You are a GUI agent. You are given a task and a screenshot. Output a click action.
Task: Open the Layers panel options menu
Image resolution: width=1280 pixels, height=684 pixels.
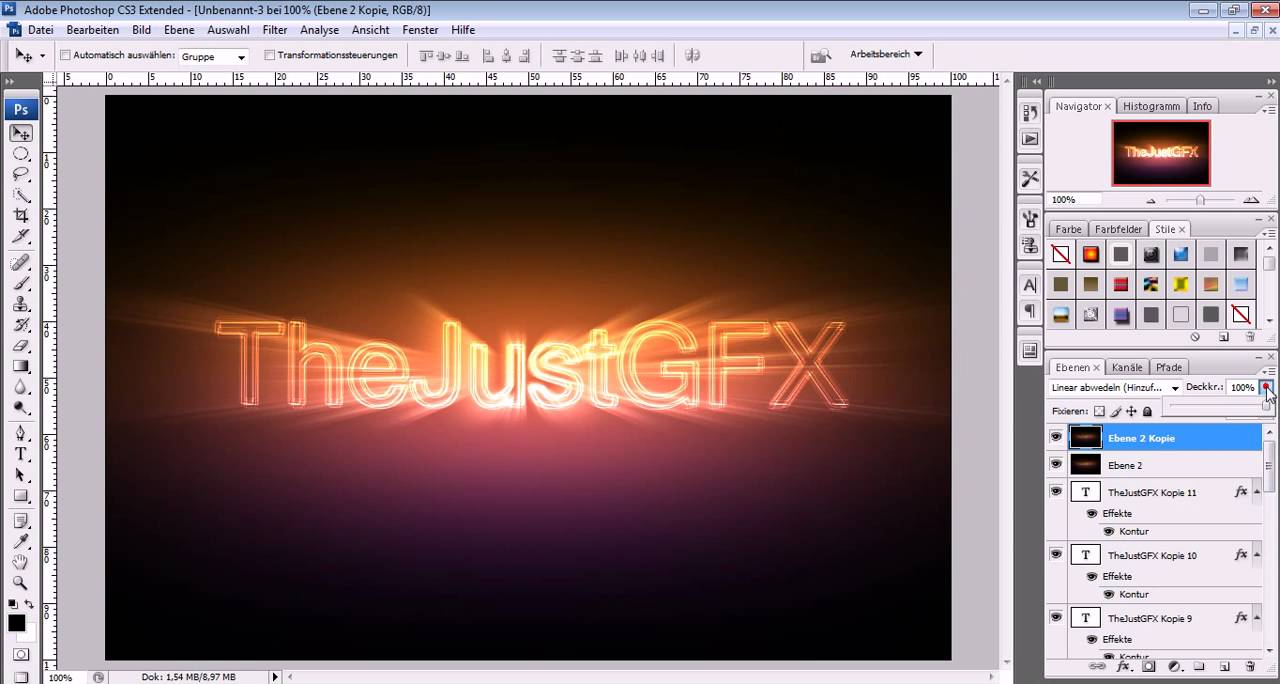pyautogui.click(x=1269, y=370)
